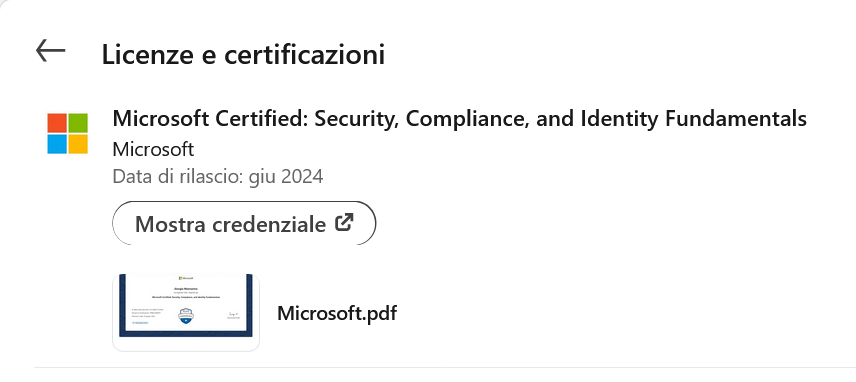Click the credential details lines in the certificate

click(x=147, y=313)
